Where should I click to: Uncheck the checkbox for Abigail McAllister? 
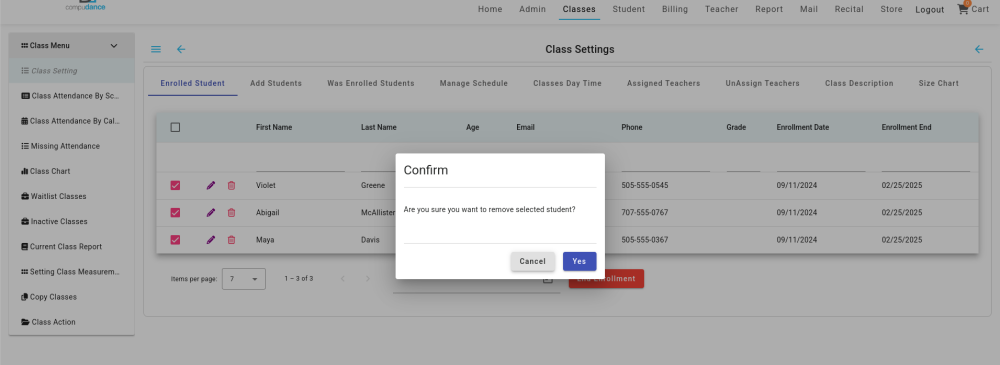pyautogui.click(x=175, y=212)
